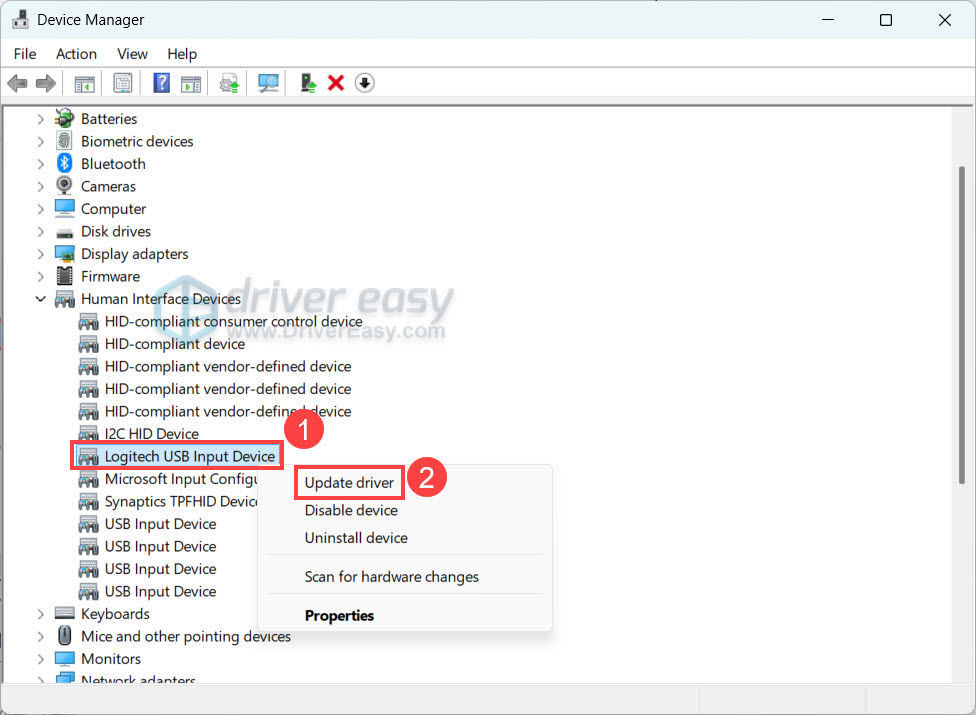Click the Device Manager title bar icon

point(21,19)
